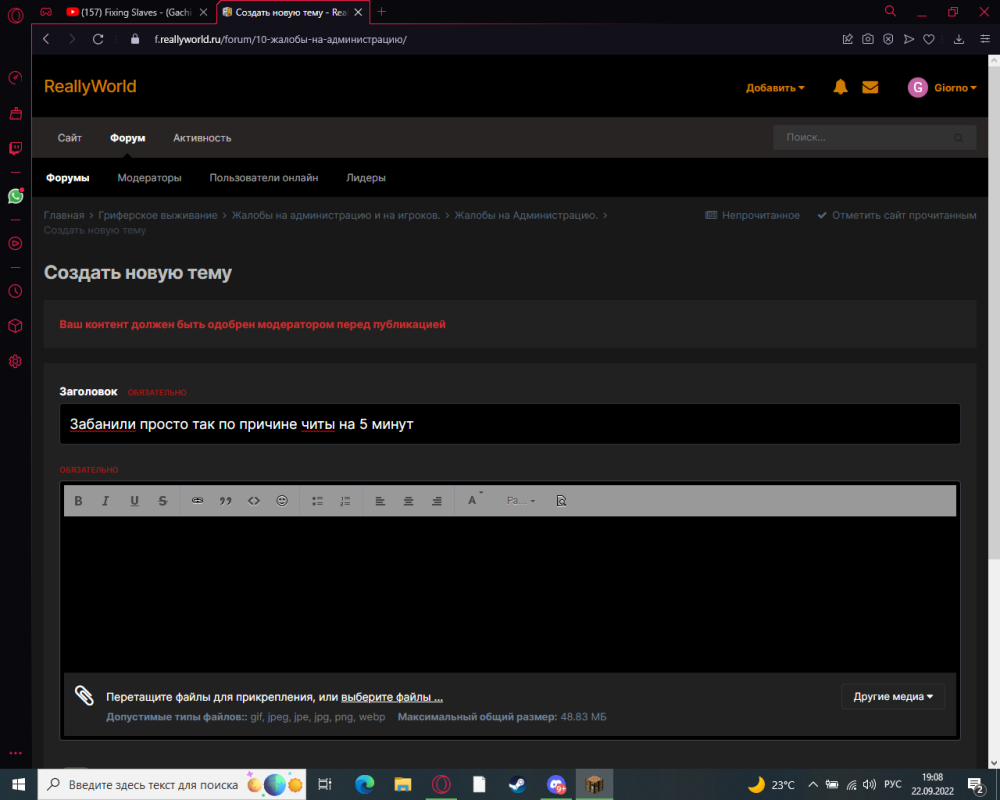
Task: Open Пользователи онлайн page
Action: [x=264, y=178]
